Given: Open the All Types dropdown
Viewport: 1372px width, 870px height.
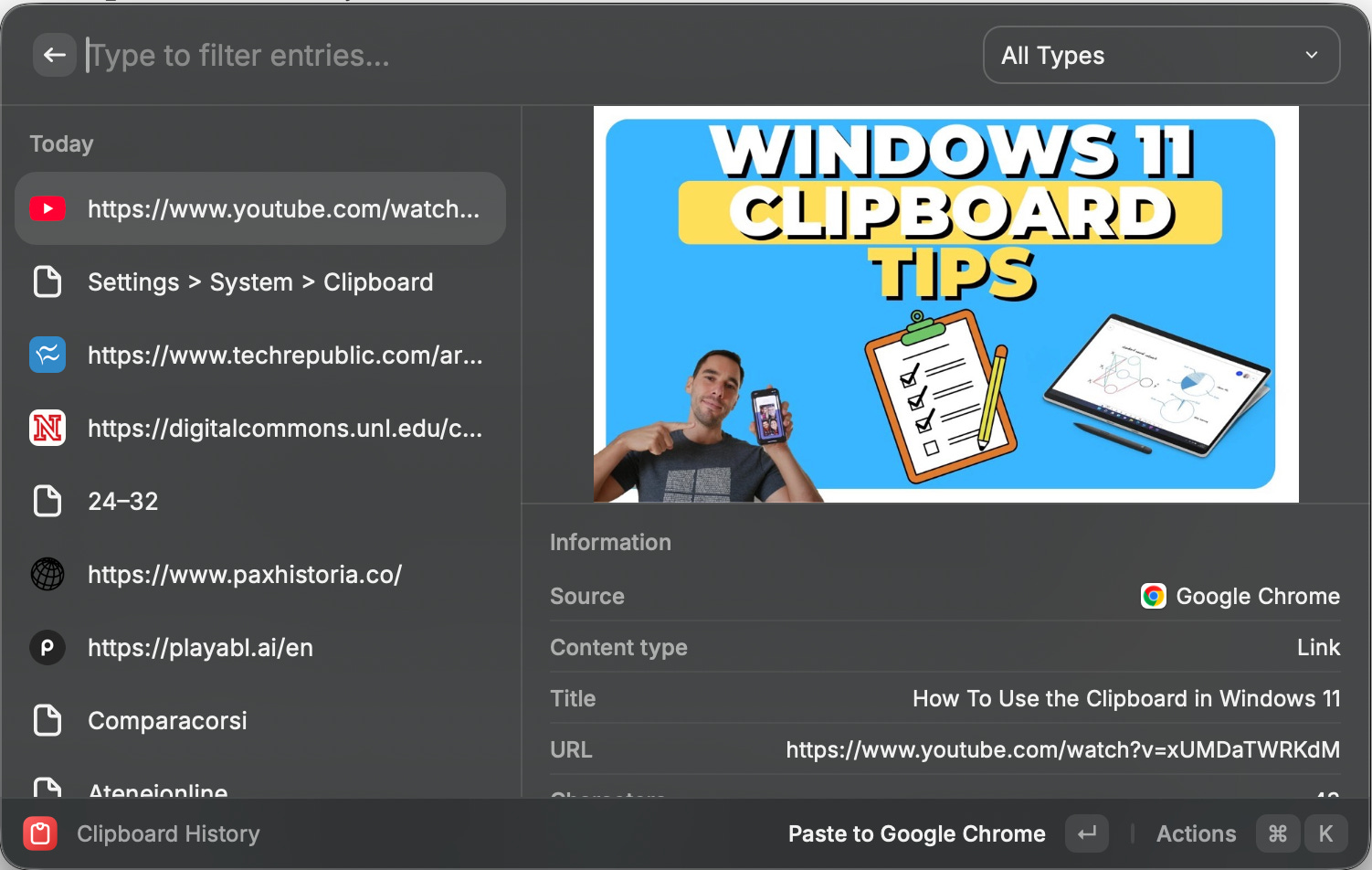Looking at the screenshot, I should tap(1161, 55).
